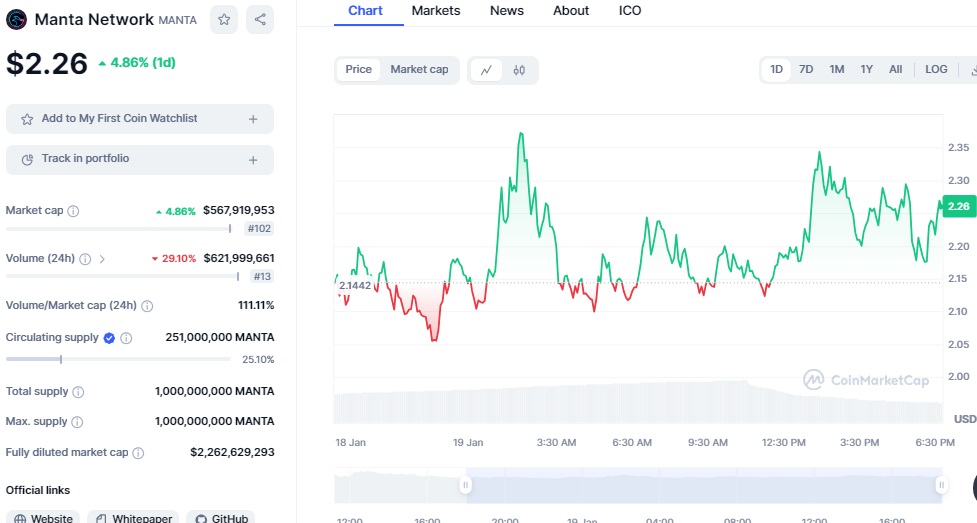Screen dimensions: 977x523
Task: Click the circulating supply progress bar
Action: click(x=118, y=360)
